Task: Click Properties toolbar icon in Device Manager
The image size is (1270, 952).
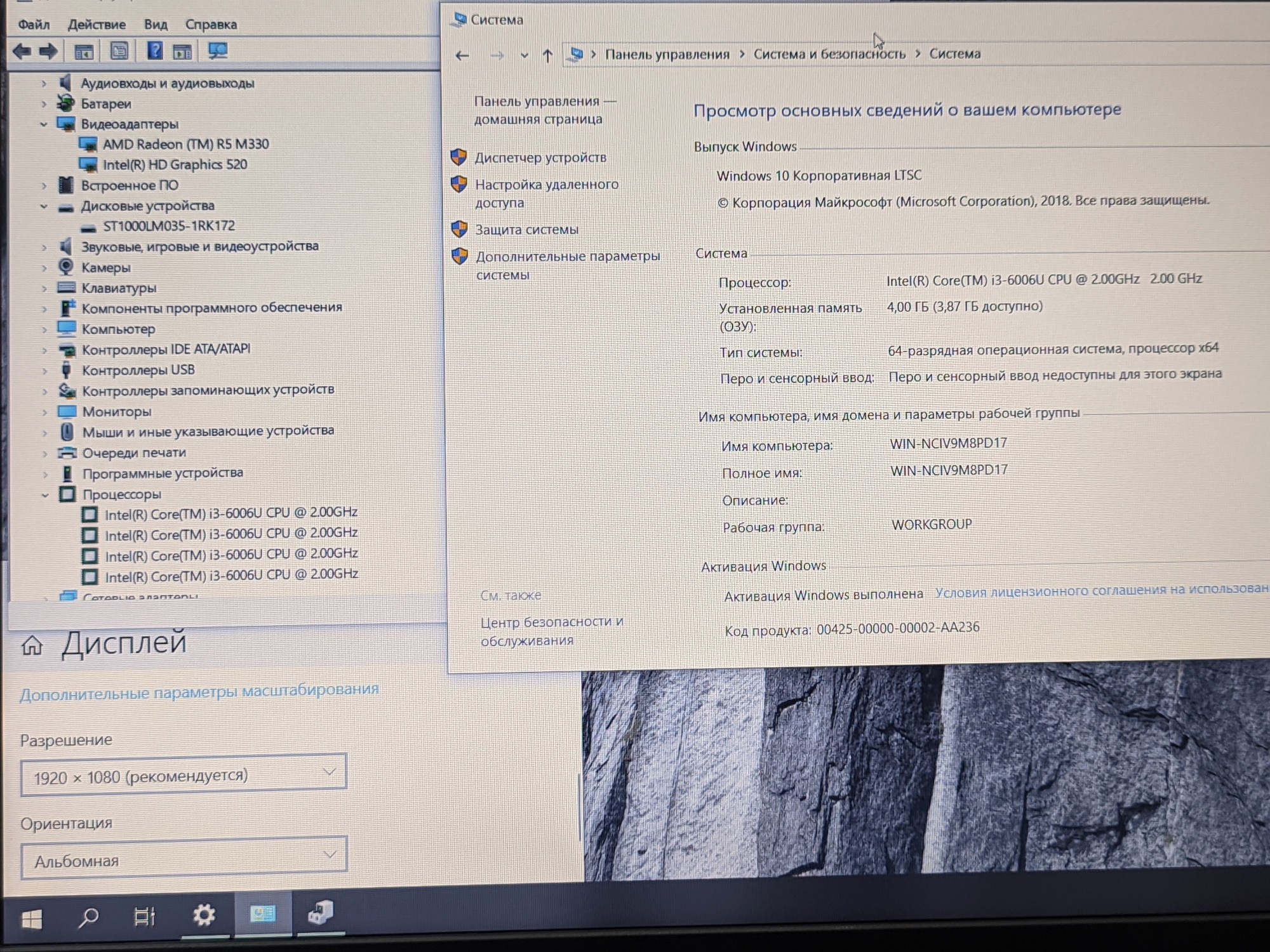Action: (x=119, y=51)
